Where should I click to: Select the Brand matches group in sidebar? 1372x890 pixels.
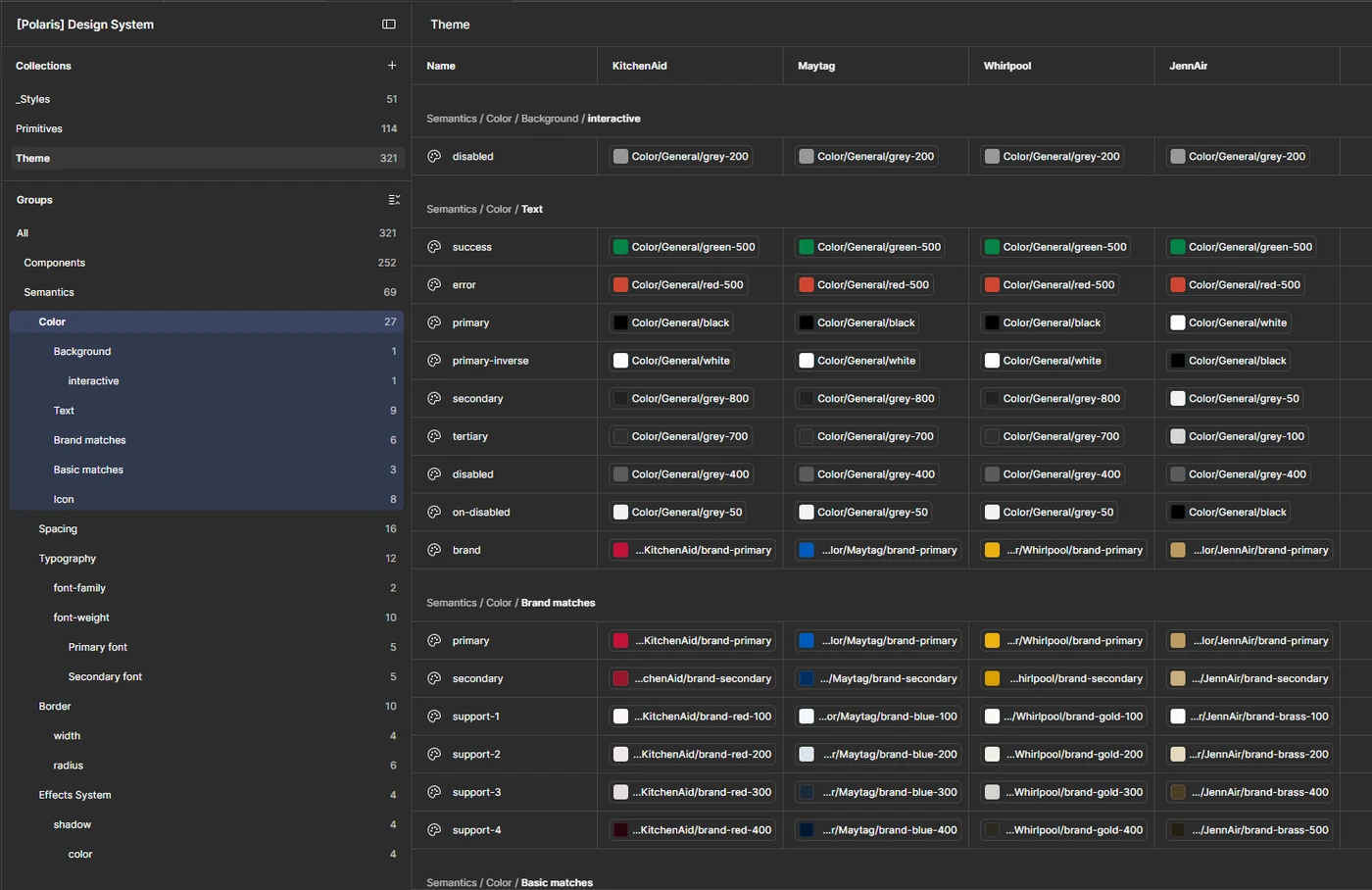207,440
